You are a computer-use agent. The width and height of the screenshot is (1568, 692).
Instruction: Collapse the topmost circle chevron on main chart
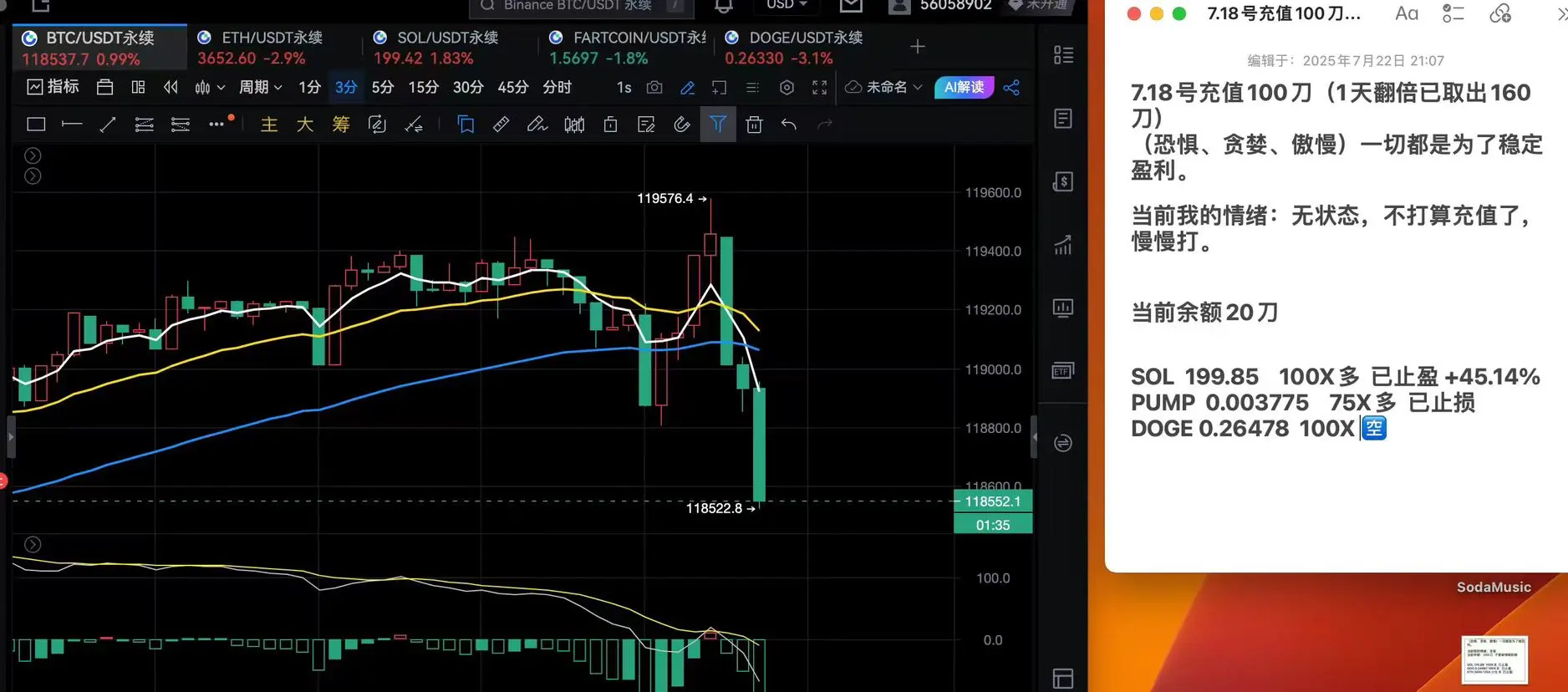(33, 155)
